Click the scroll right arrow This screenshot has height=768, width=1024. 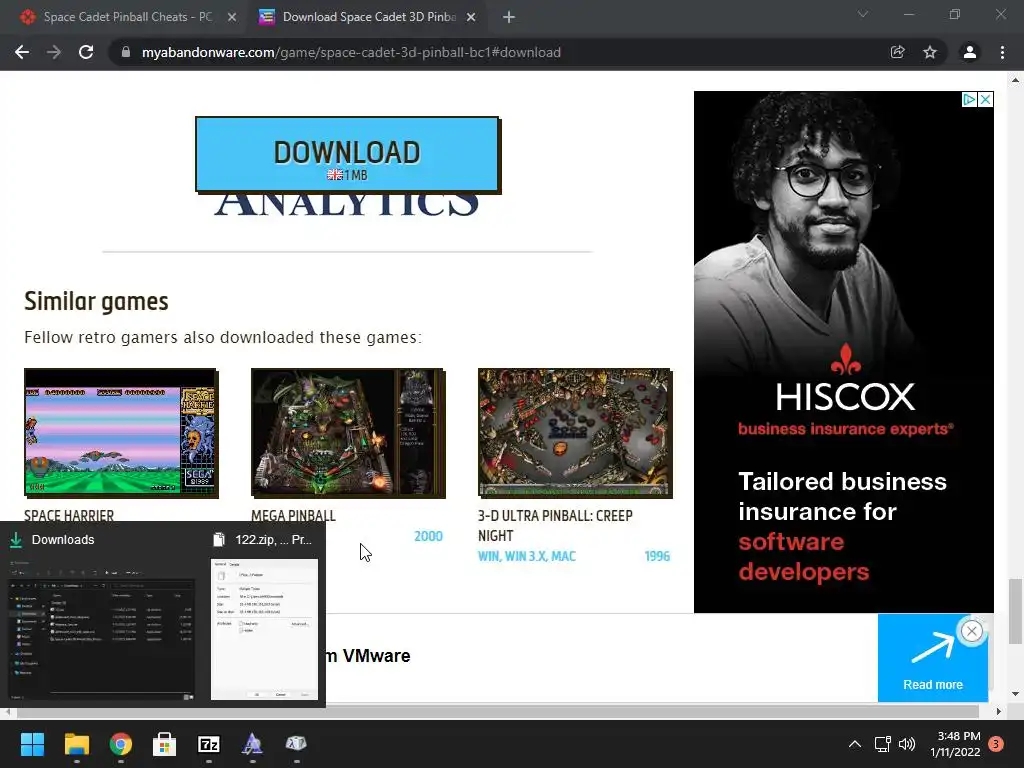tap(999, 711)
